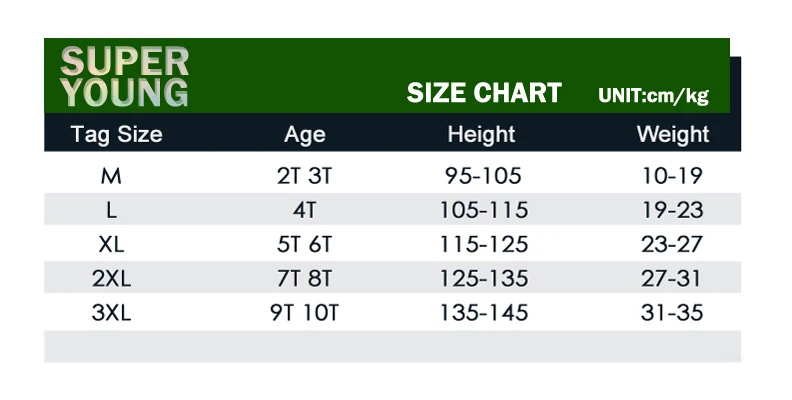Click the XL tag size cell
The height and width of the screenshot is (400, 792).
point(111,244)
